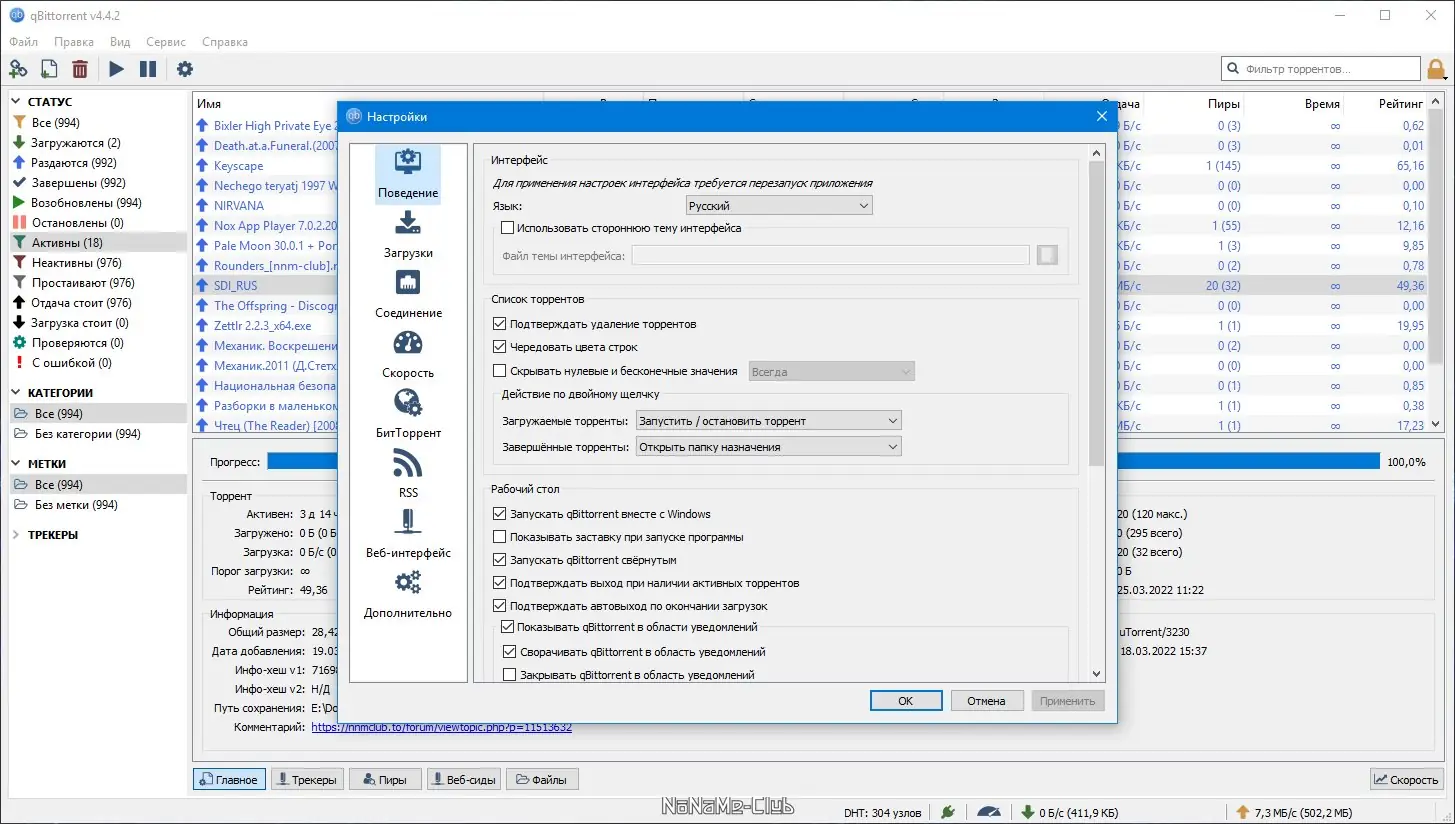Open the Сервис menu
This screenshot has height=824, width=1455.
[166, 42]
